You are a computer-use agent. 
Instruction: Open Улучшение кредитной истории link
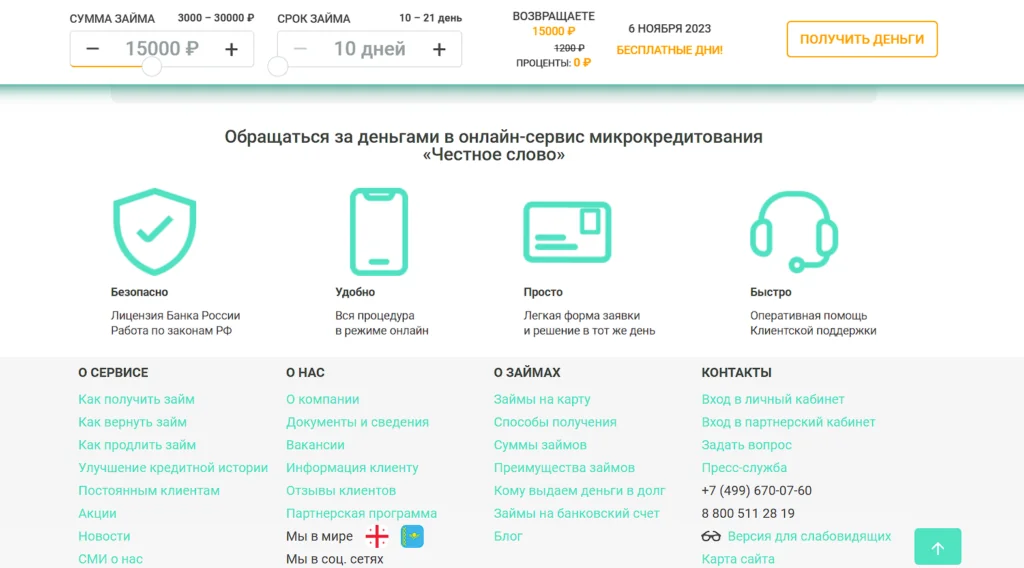click(173, 467)
